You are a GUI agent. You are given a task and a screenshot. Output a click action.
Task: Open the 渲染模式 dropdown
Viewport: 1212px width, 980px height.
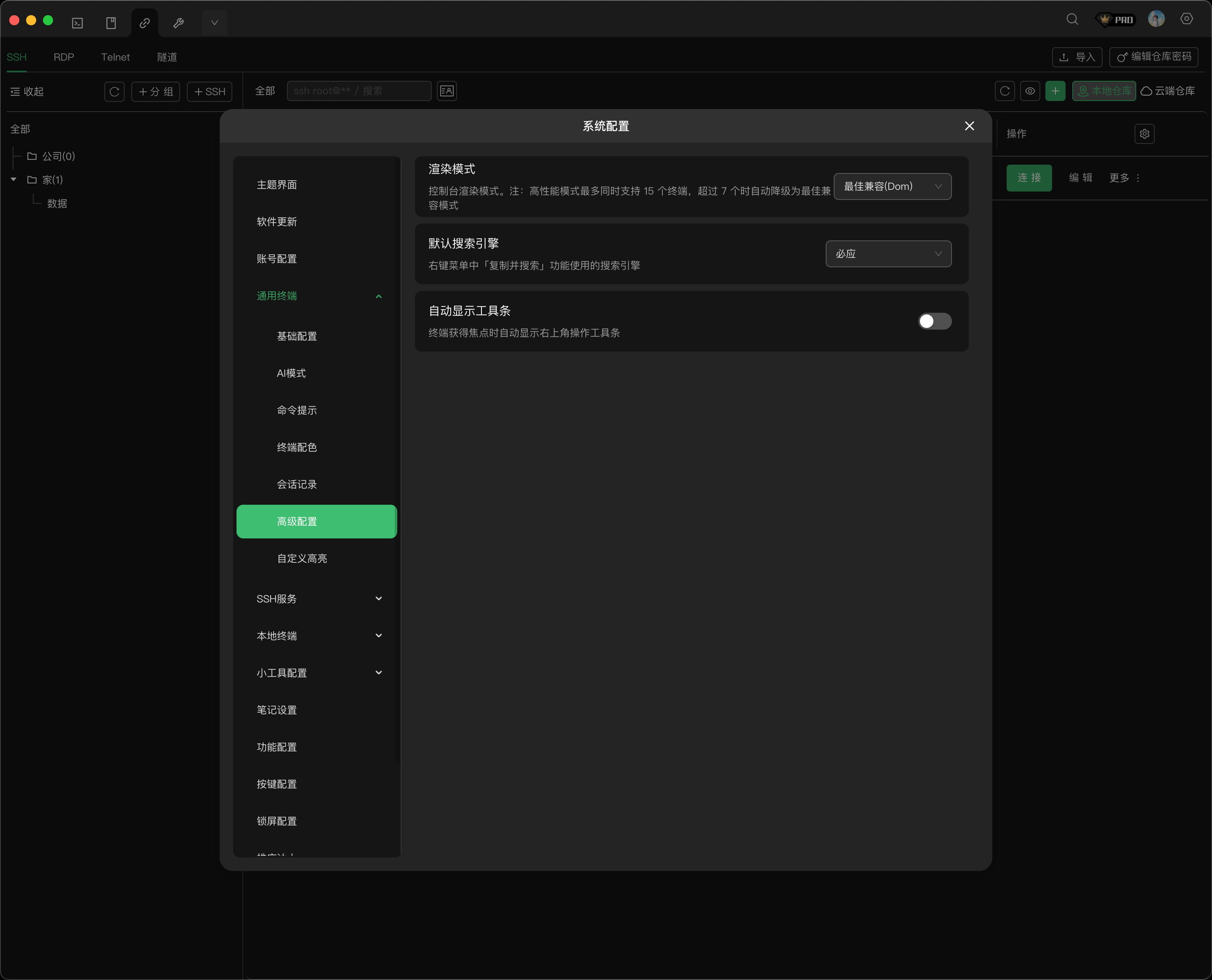click(x=892, y=186)
